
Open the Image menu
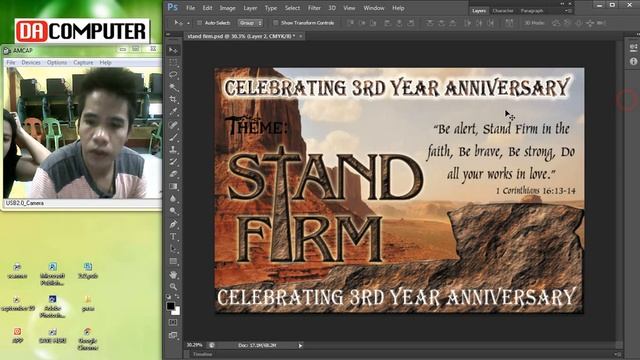click(x=227, y=8)
